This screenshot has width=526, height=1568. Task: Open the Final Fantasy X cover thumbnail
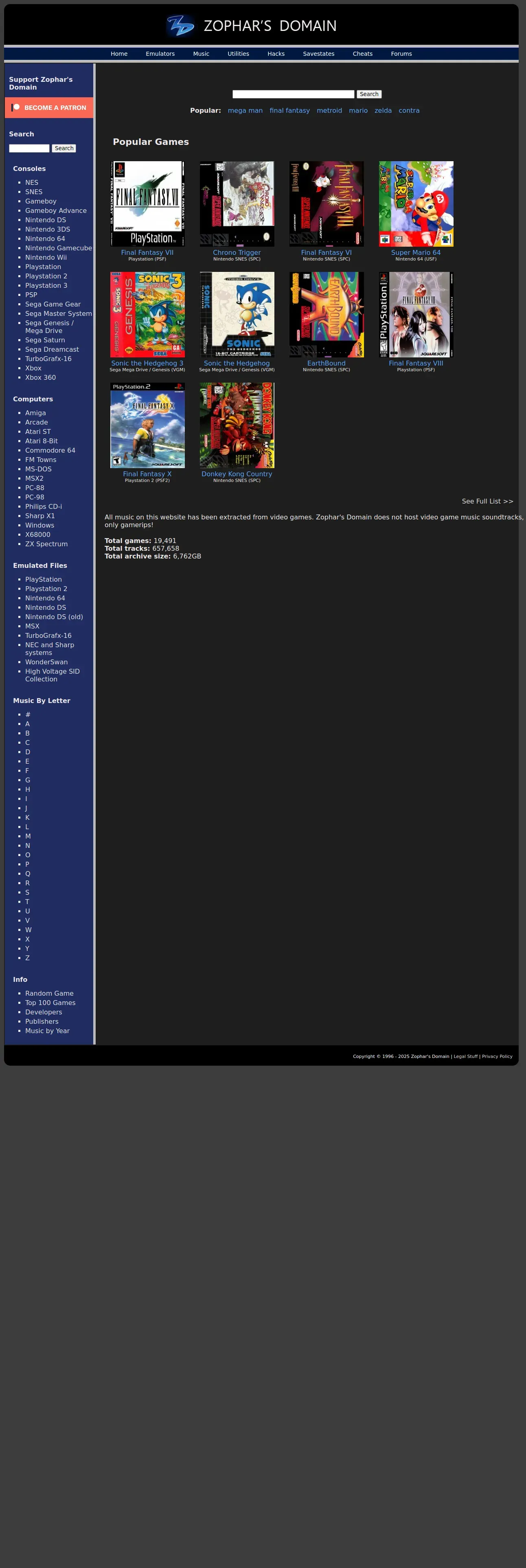pos(147,425)
